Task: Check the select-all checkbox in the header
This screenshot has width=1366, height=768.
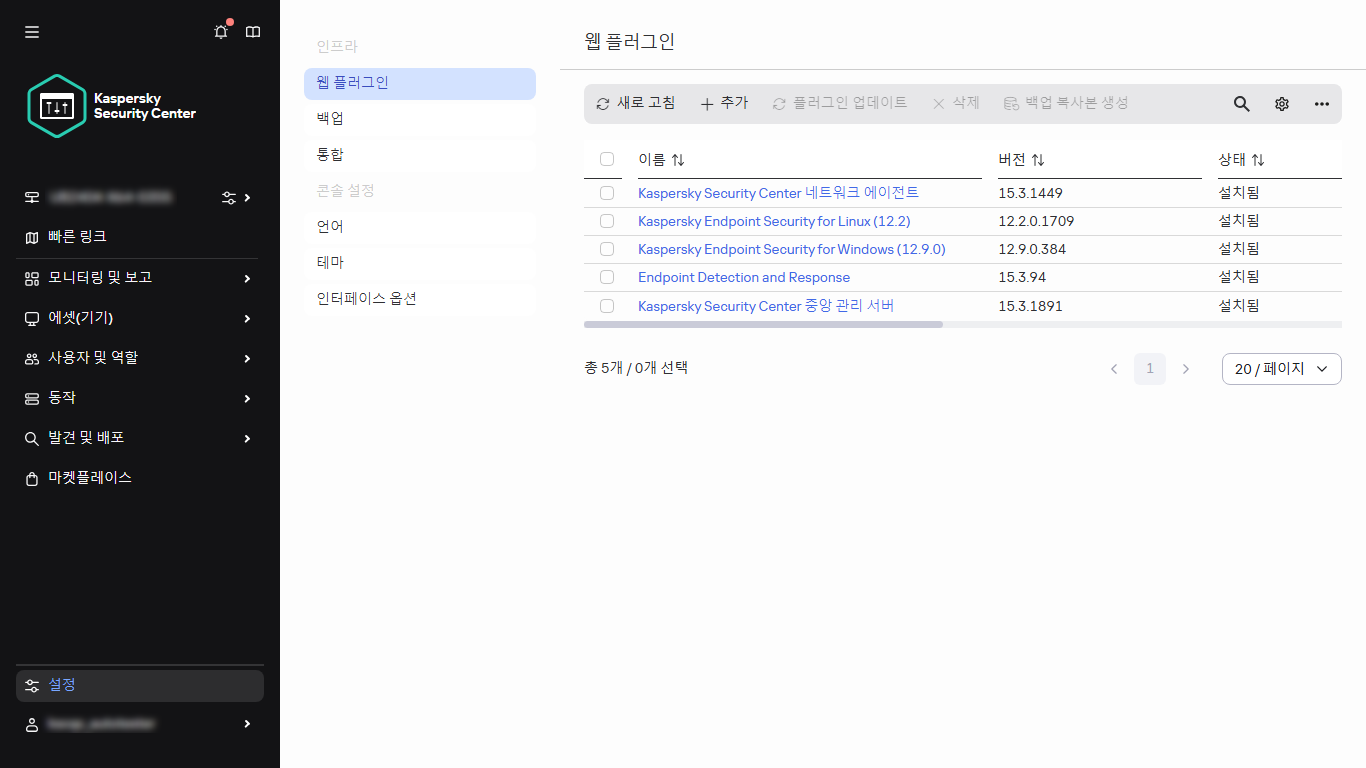Action: [606, 158]
